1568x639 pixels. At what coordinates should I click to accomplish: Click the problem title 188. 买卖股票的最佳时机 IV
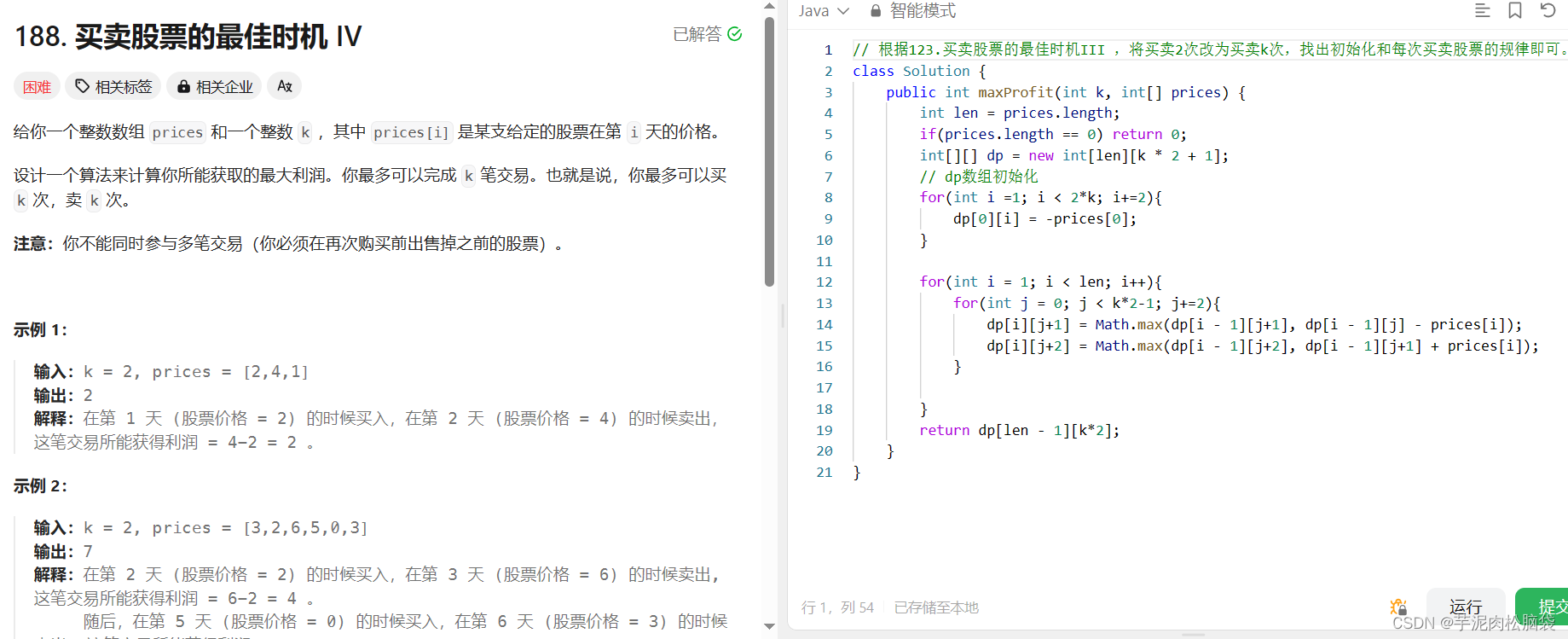click(188, 37)
